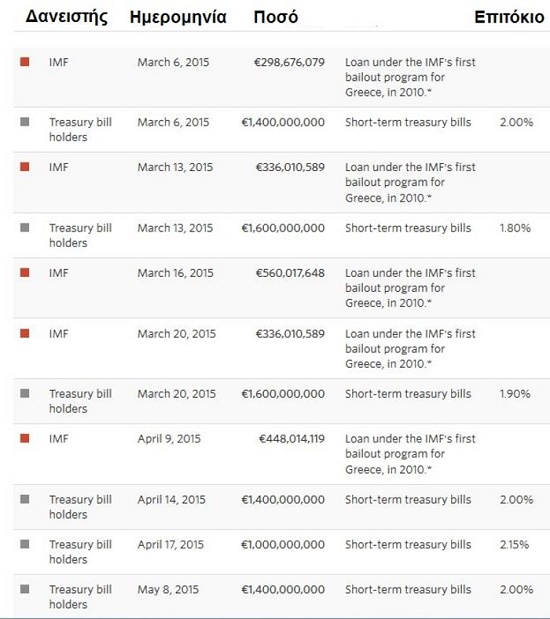Click the €448,014,119 amount
The height and width of the screenshot is (619, 550).
point(292,439)
